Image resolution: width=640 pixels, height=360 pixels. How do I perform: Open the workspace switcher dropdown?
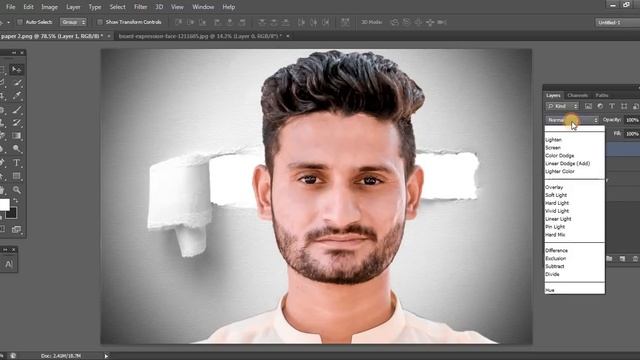[x=617, y=22]
